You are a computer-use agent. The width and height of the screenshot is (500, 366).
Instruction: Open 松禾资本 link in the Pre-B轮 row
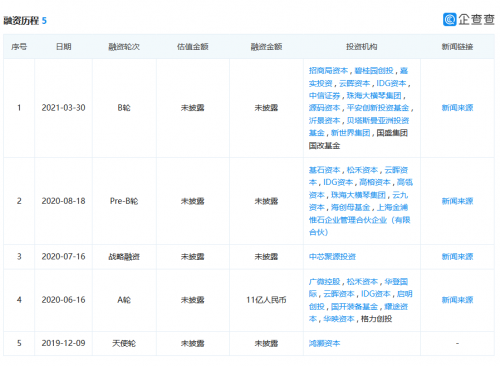[362, 170]
